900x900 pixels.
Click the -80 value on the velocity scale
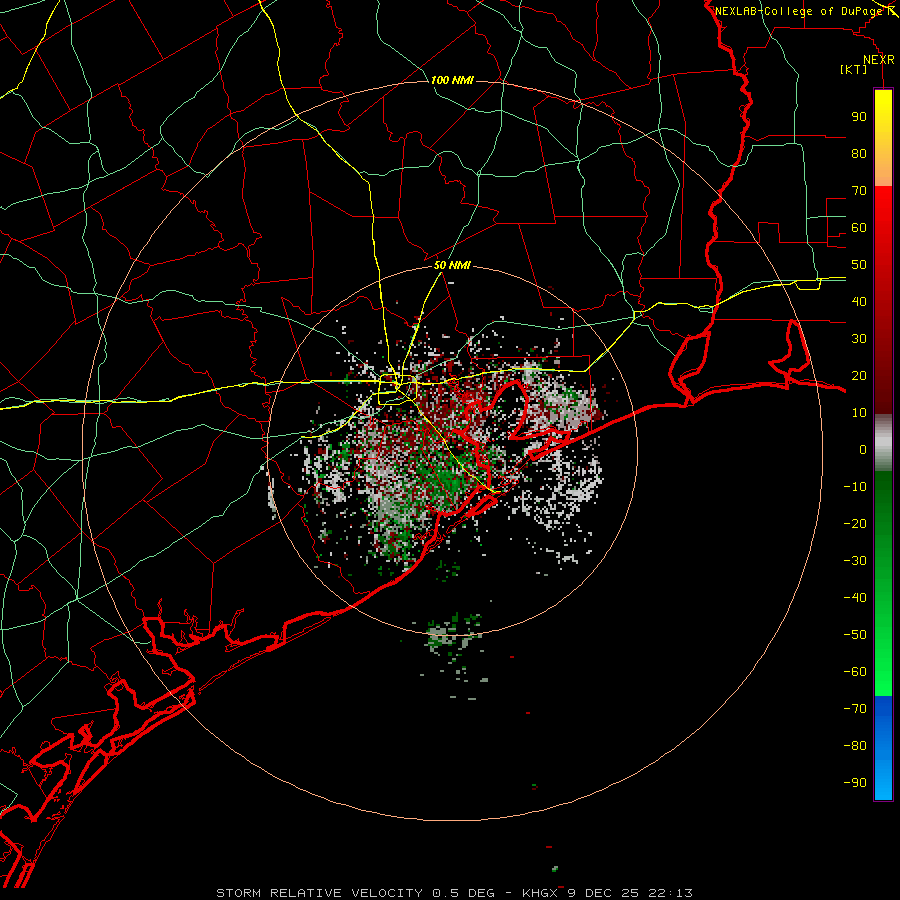(855, 746)
